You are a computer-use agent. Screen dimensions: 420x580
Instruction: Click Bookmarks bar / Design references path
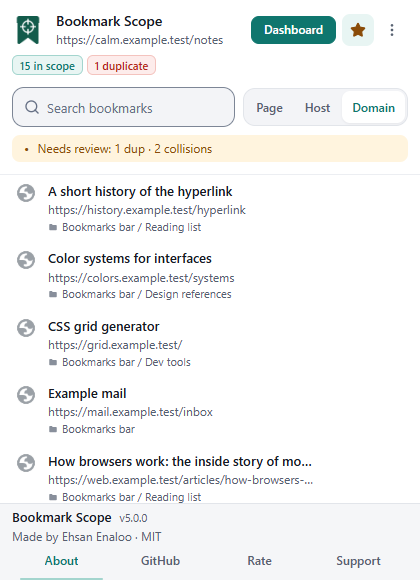coord(147,294)
